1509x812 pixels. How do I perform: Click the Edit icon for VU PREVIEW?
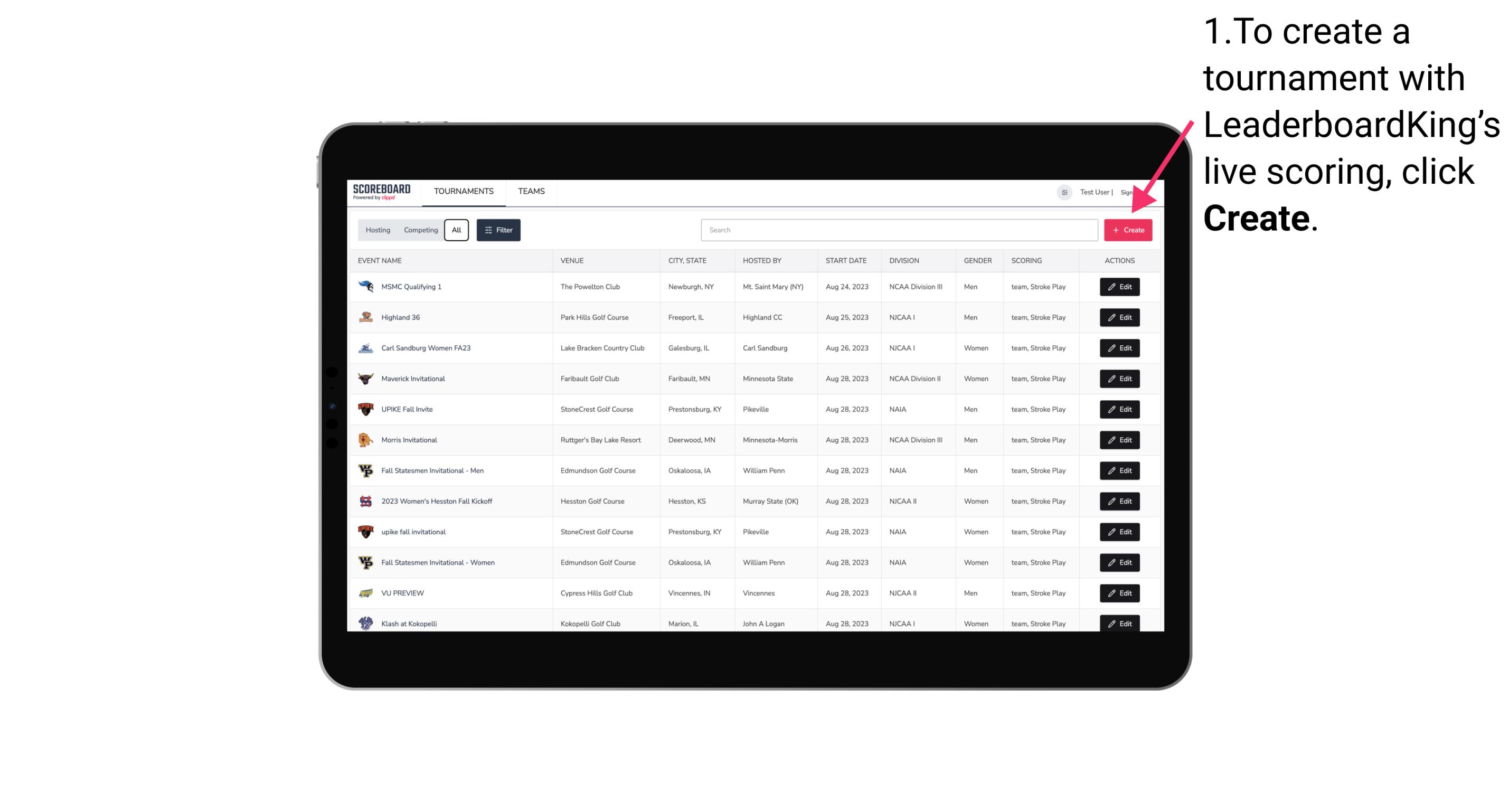(1120, 593)
